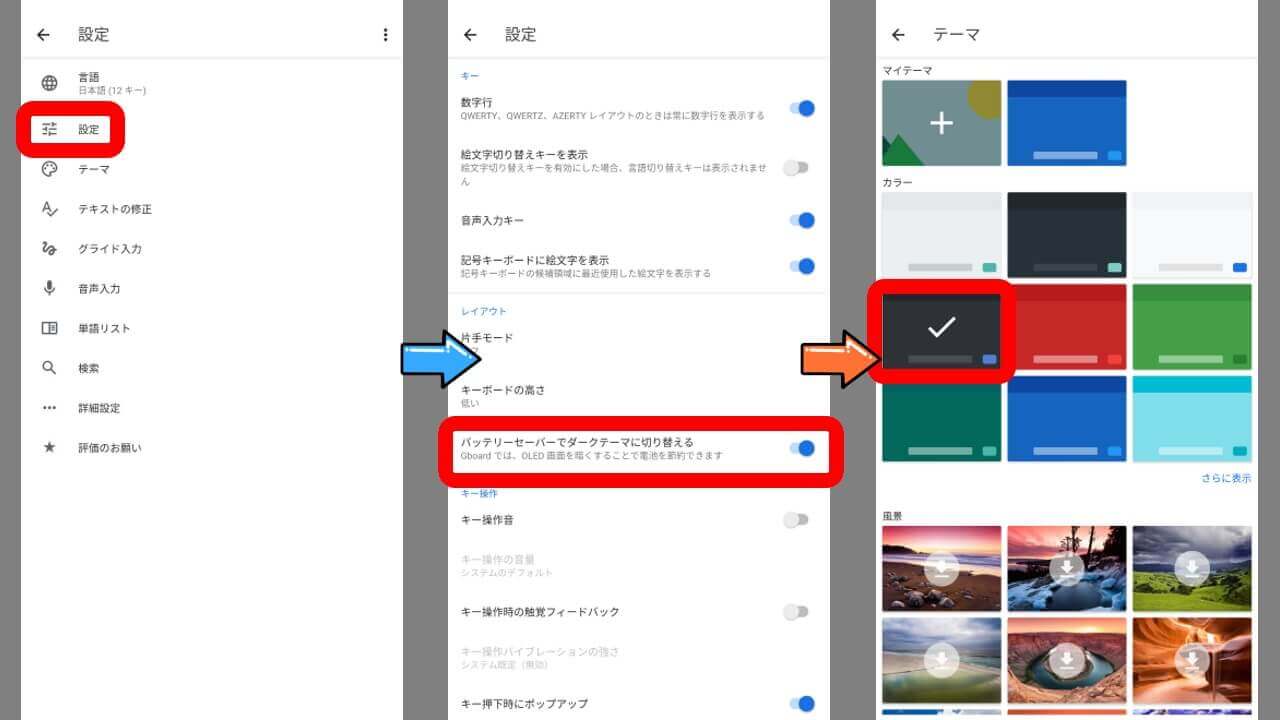1280x720 pixels.
Task: Open the テキストの修正 menu item
Action: coord(115,209)
